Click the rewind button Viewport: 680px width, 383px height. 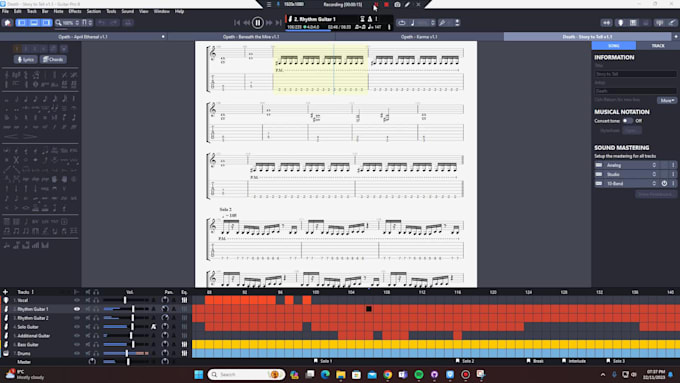coord(246,23)
